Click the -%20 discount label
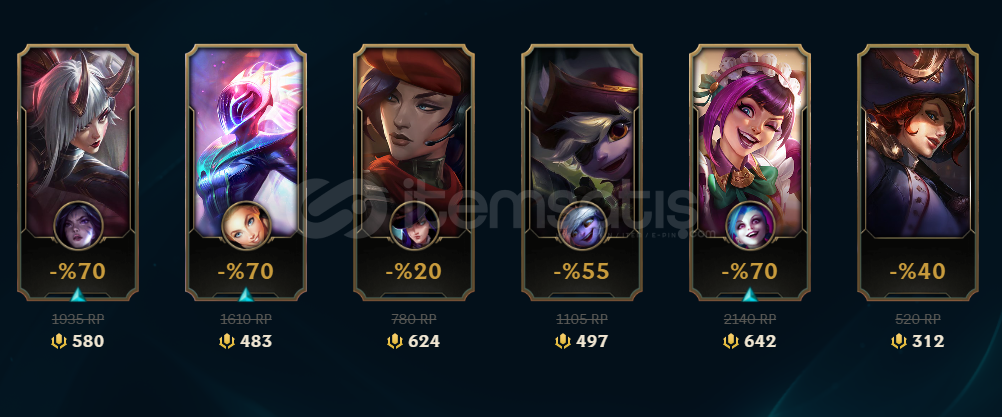 pyautogui.click(x=414, y=271)
